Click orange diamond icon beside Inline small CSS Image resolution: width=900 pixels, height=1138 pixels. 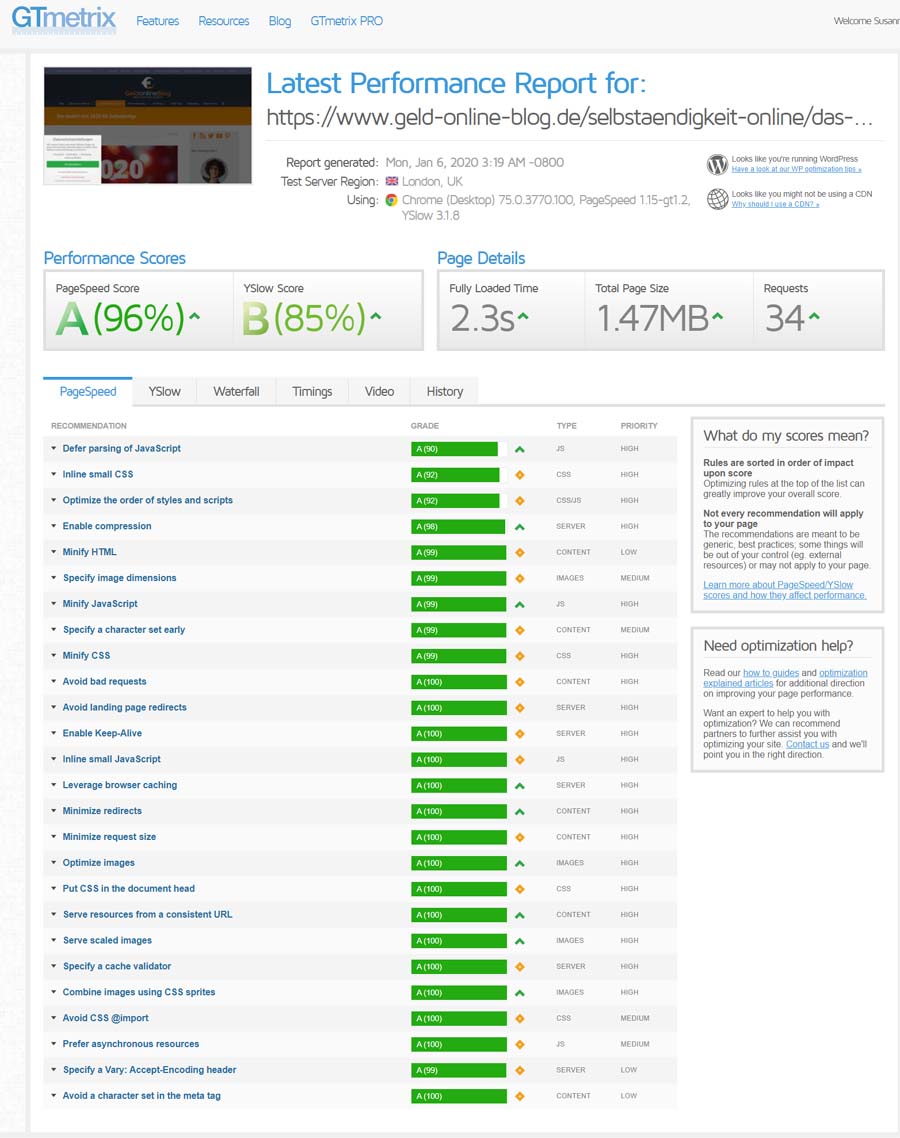tap(520, 475)
